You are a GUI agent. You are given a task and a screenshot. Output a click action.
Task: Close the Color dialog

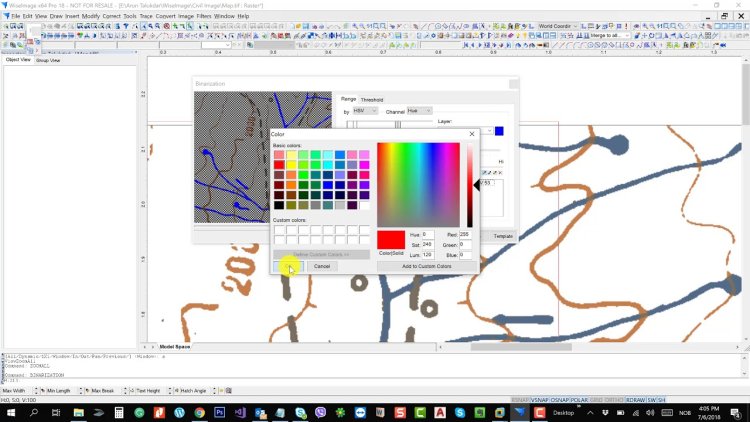tap(472, 134)
